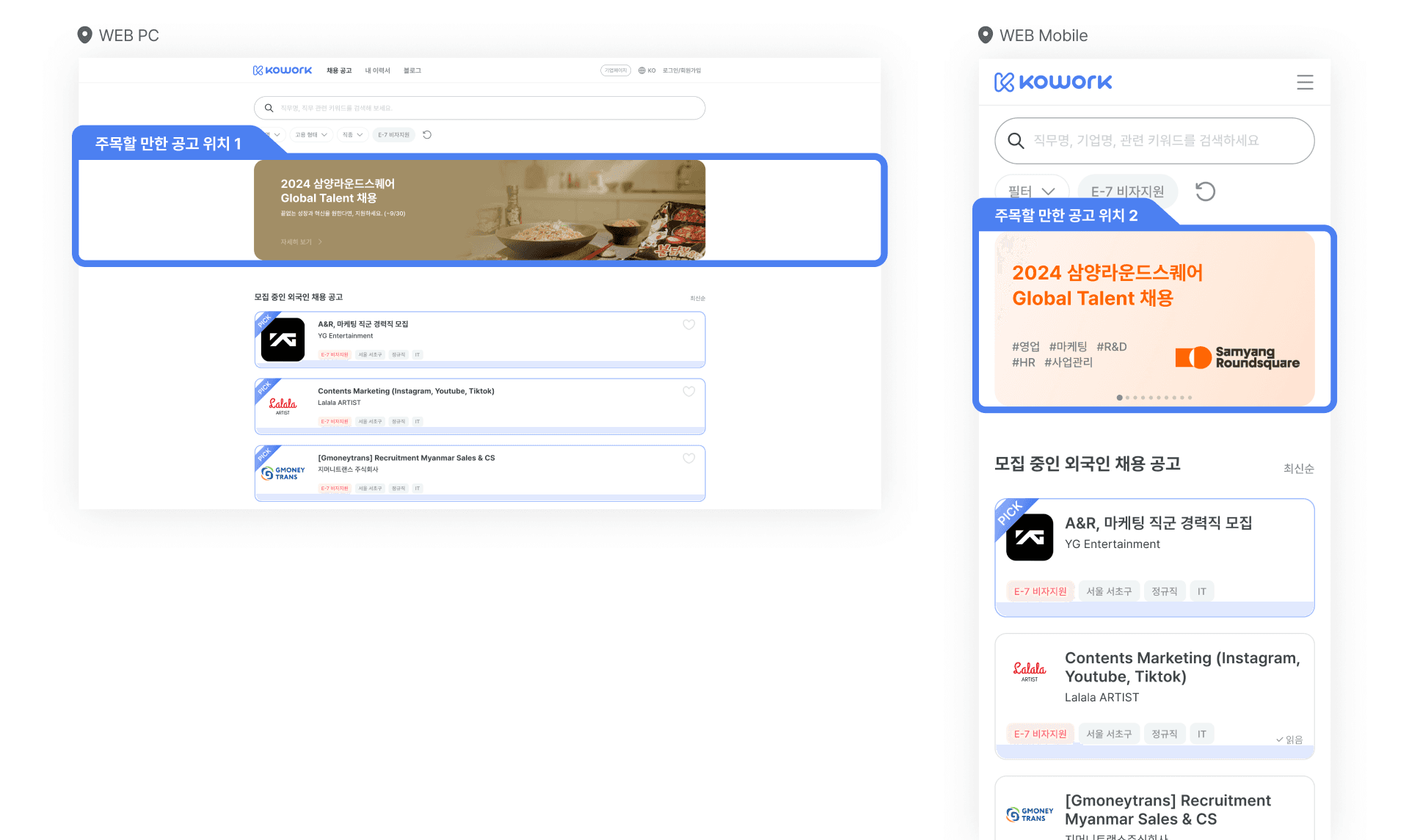The width and height of the screenshot is (1409, 840).
Task: Click 지머니트랜스 주식회사 company name in WEB PC
Action: [x=348, y=470]
